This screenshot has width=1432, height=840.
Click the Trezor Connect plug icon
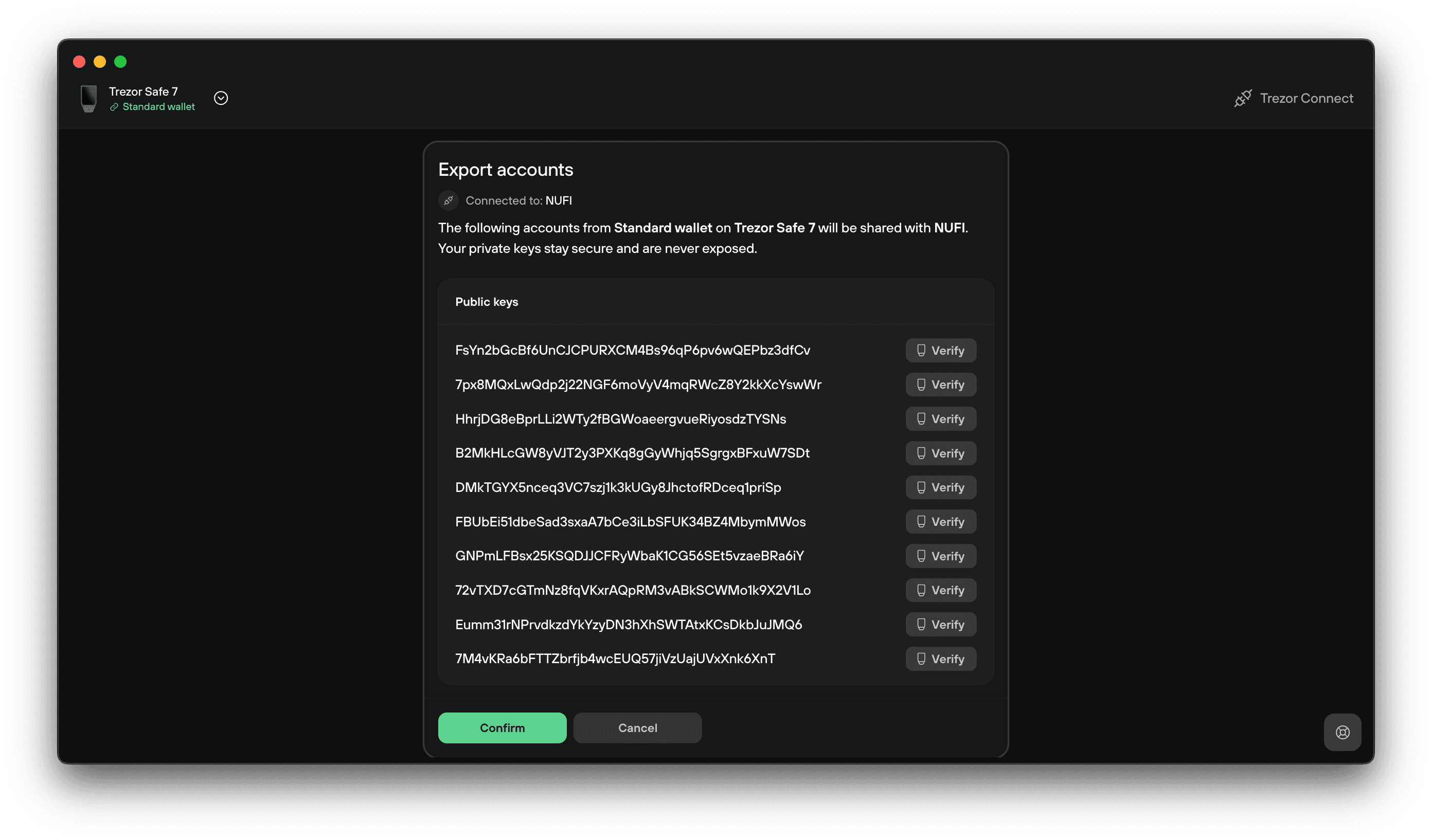pyautogui.click(x=1243, y=98)
